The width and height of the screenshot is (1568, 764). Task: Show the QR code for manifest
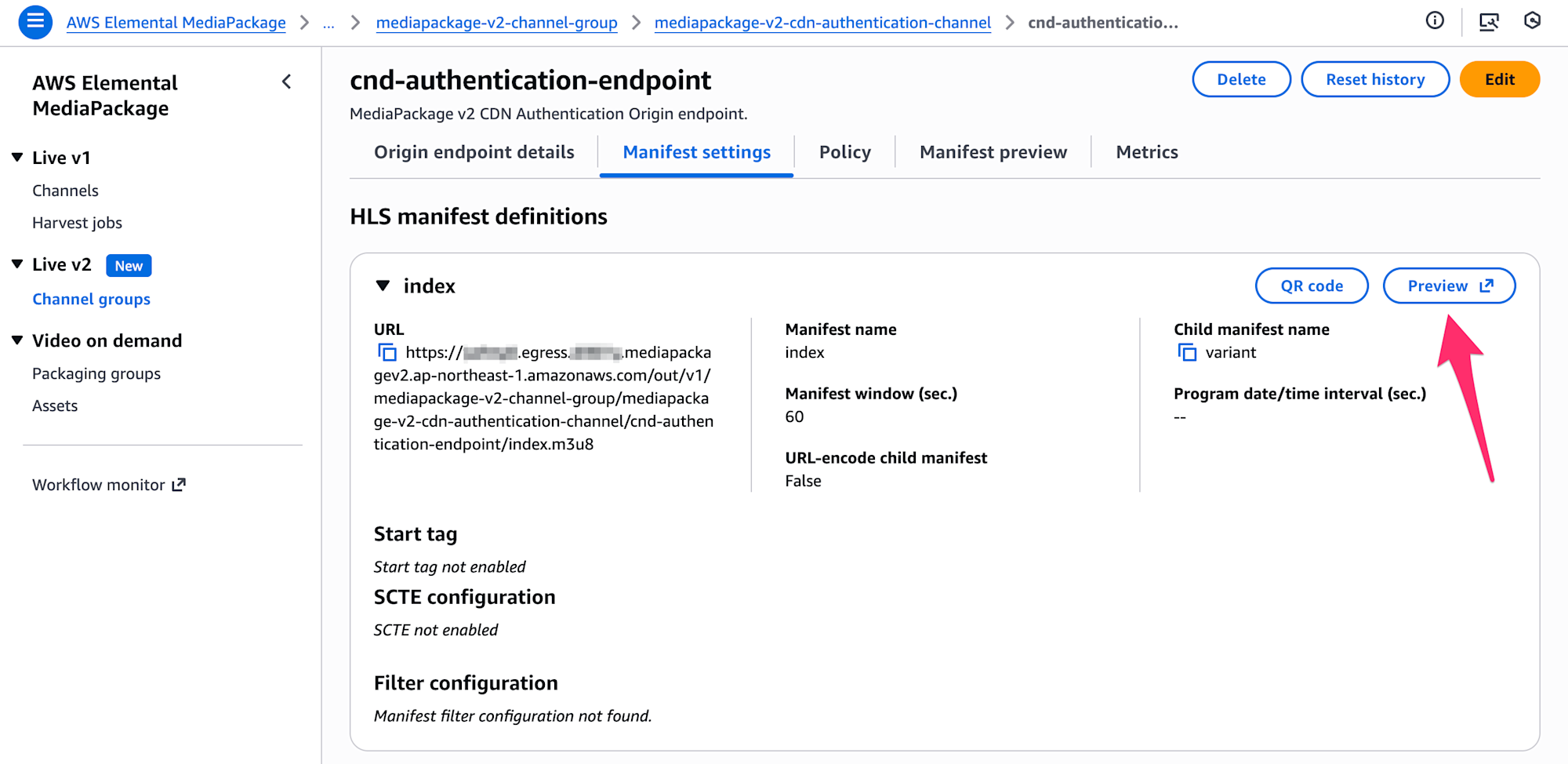pyautogui.click(x=1312, y=286)
